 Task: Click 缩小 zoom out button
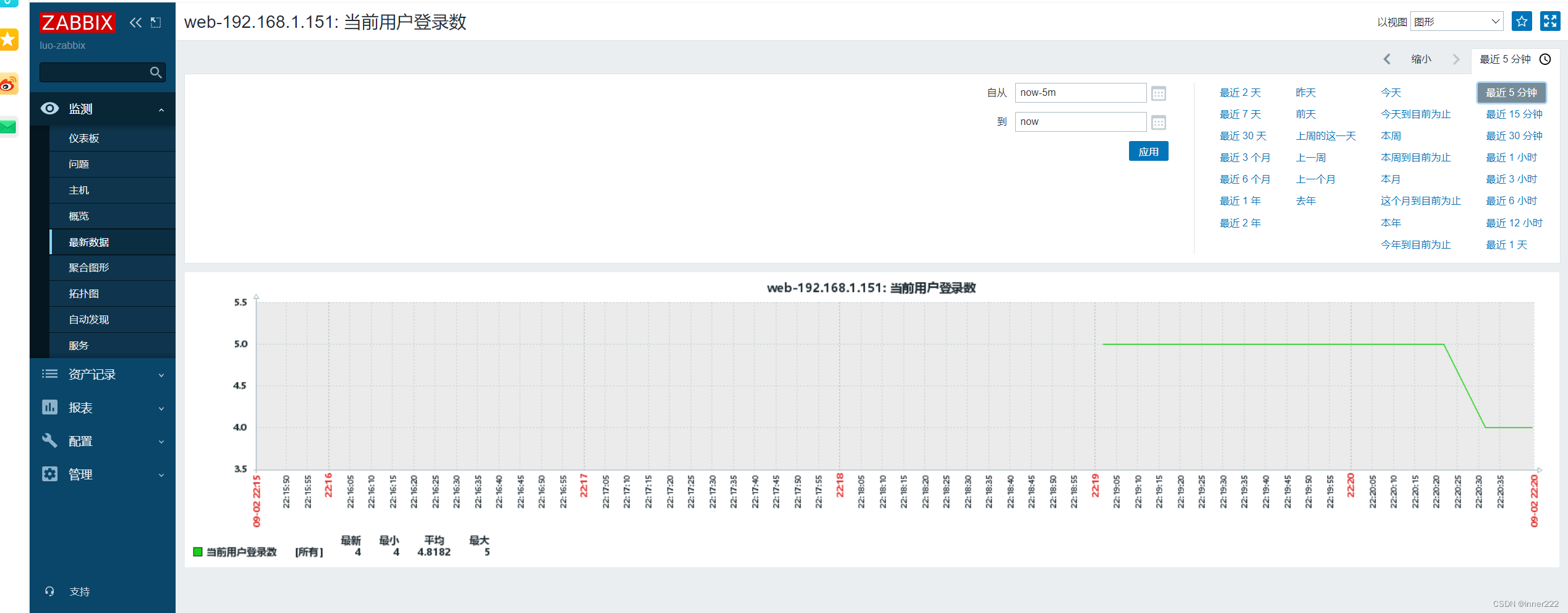[1421, 59]
